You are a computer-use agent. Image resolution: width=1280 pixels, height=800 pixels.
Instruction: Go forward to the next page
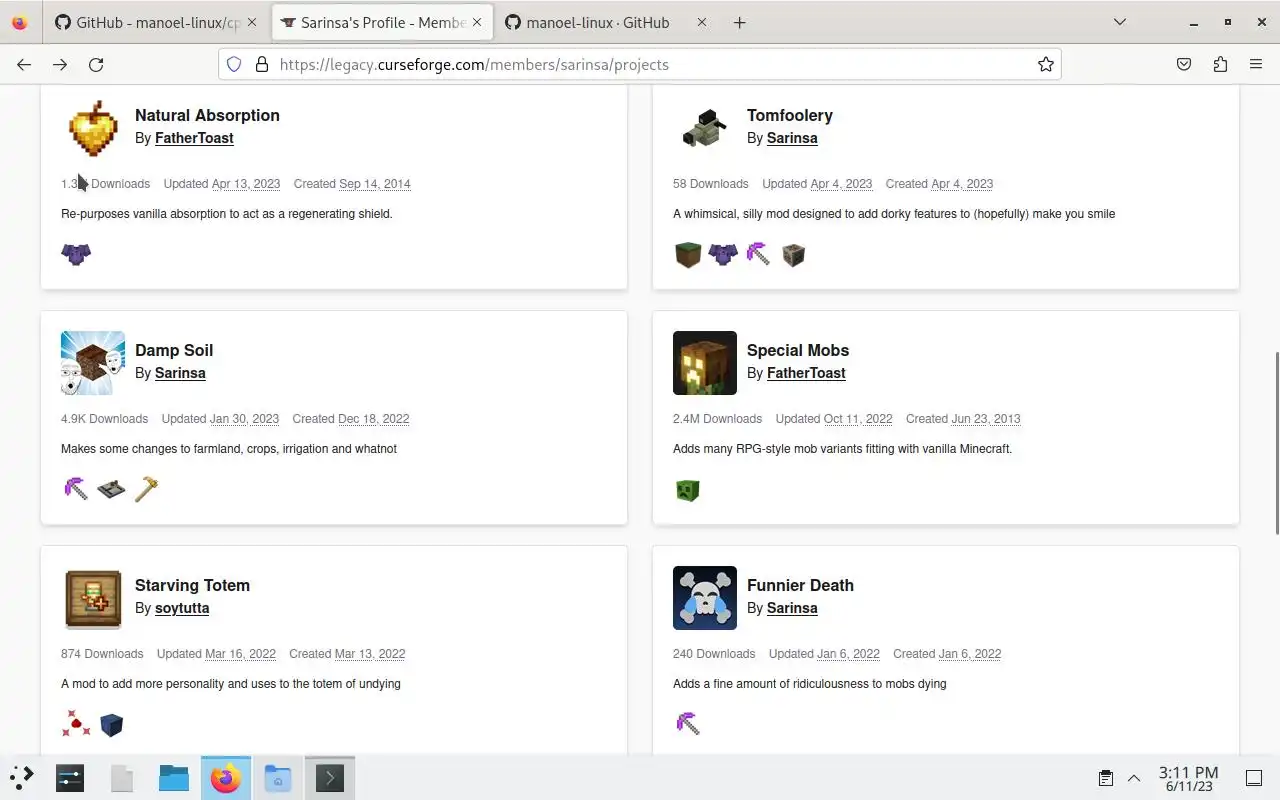point(60,64)
